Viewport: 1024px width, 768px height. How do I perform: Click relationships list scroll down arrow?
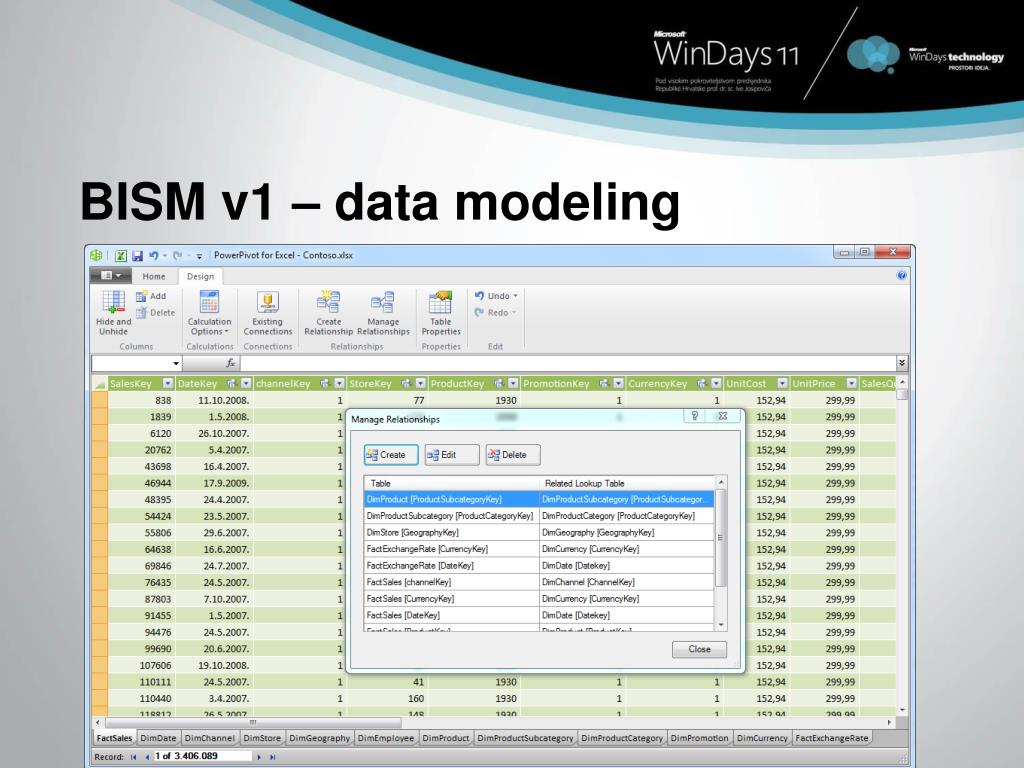721,625
